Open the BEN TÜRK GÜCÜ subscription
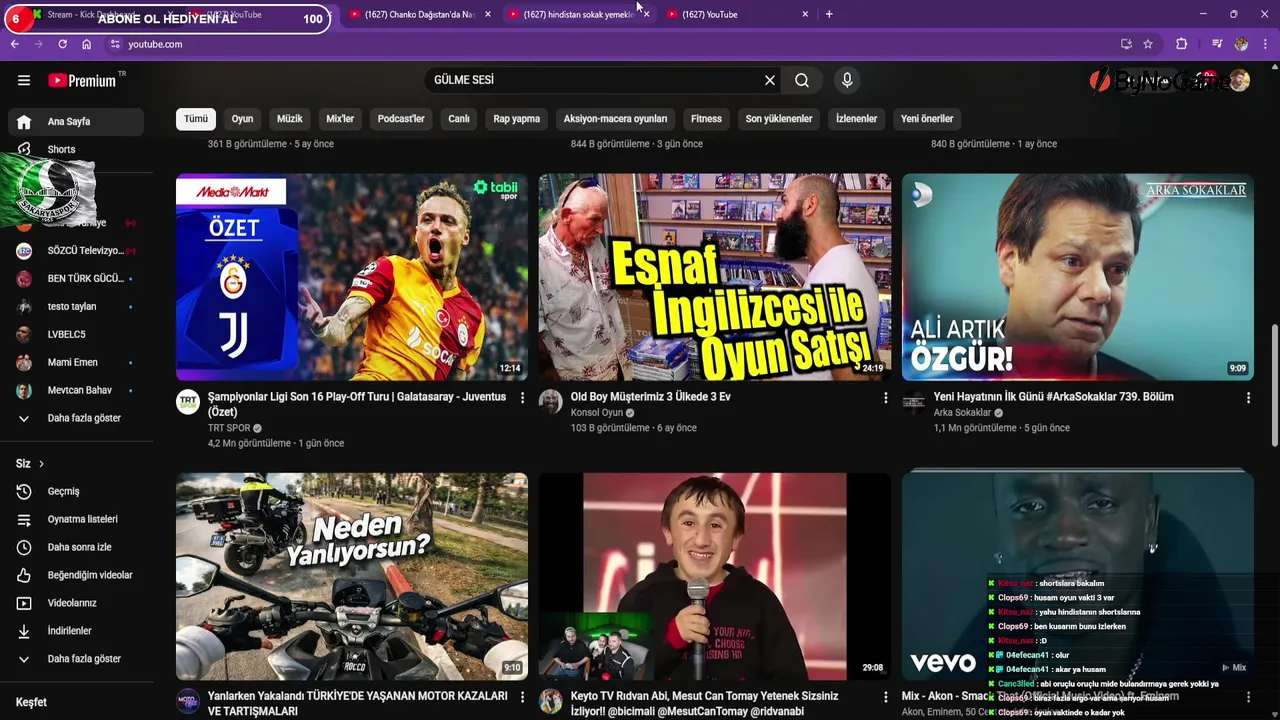 (77, 279)
